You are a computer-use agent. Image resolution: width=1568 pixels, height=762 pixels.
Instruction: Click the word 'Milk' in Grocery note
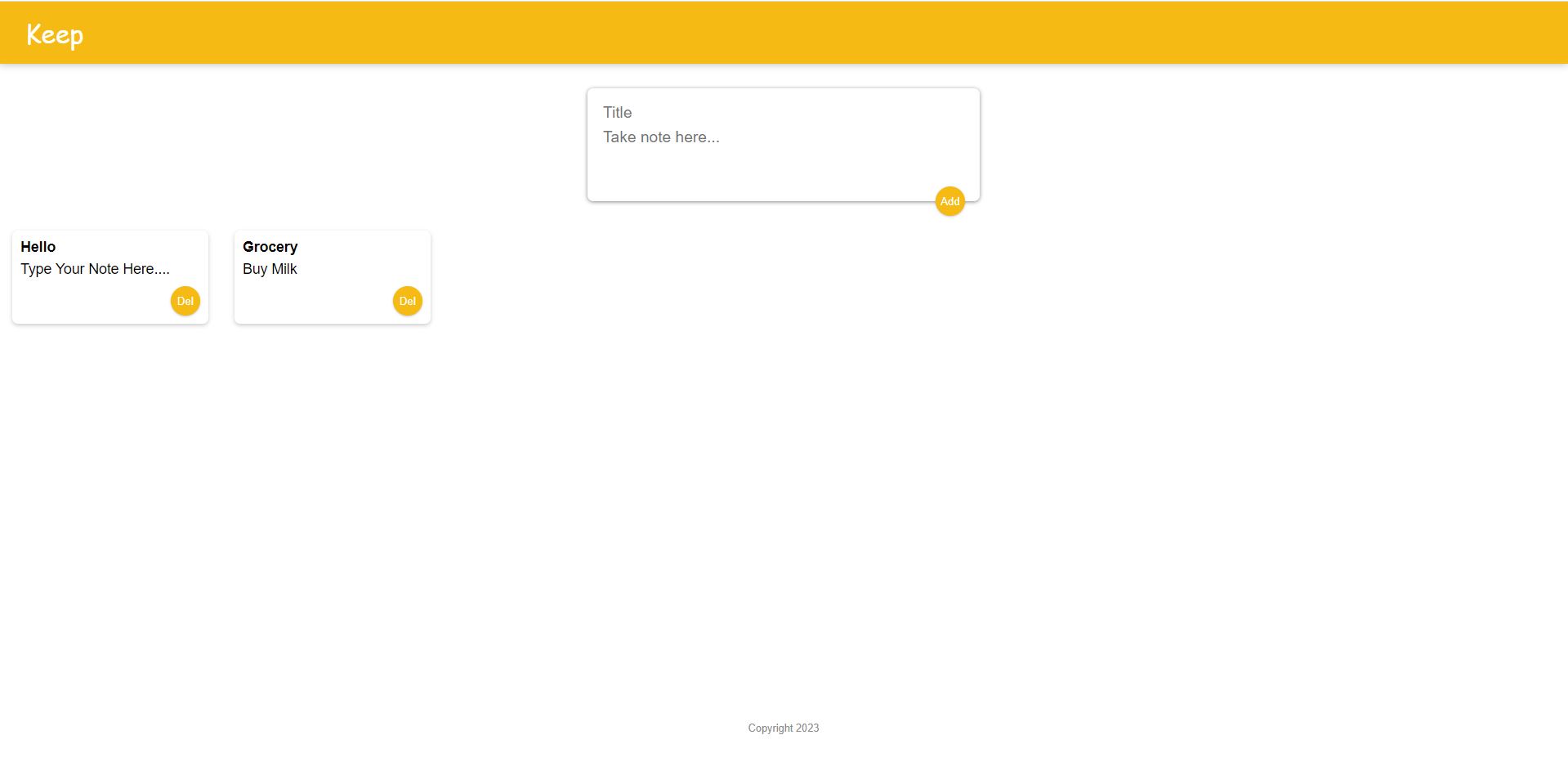[284, 269]
